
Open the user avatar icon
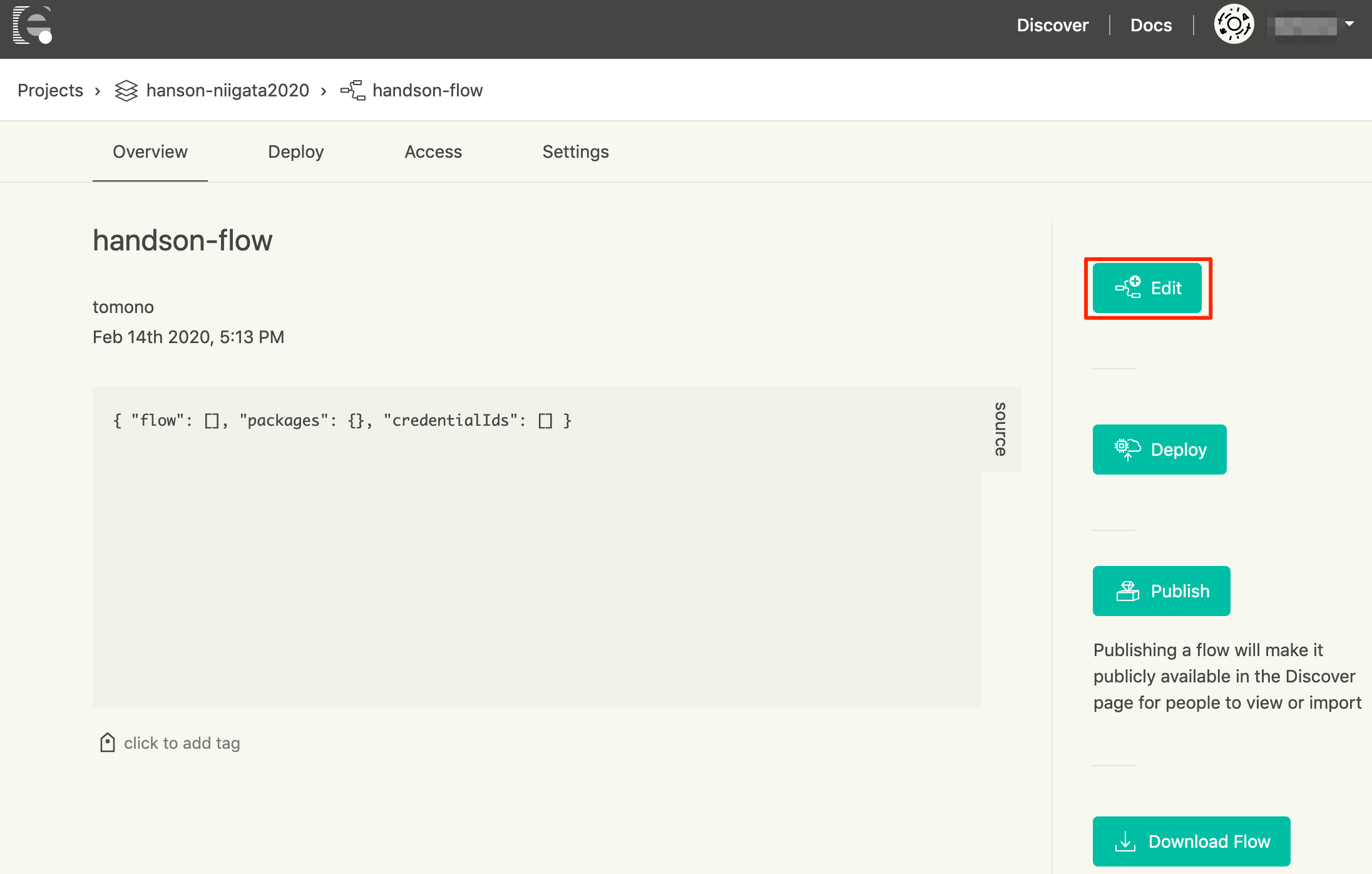1234,24
